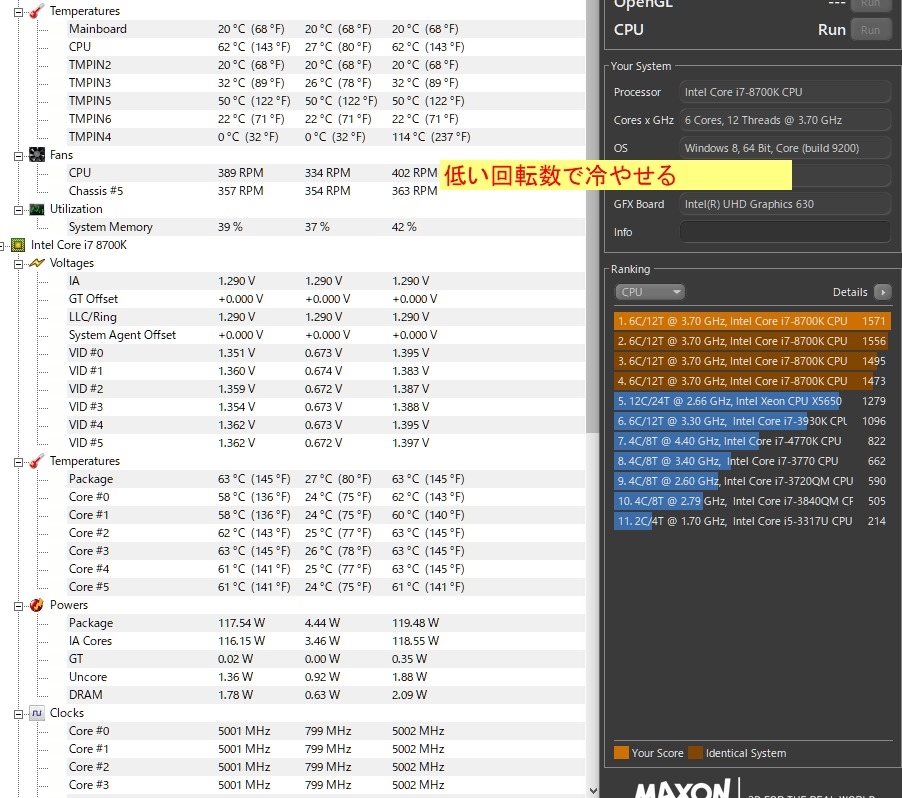The image size is (902, 798).
Task: Click the OS field Windows 8 64 Bit
Action: [x=785, y=148]
